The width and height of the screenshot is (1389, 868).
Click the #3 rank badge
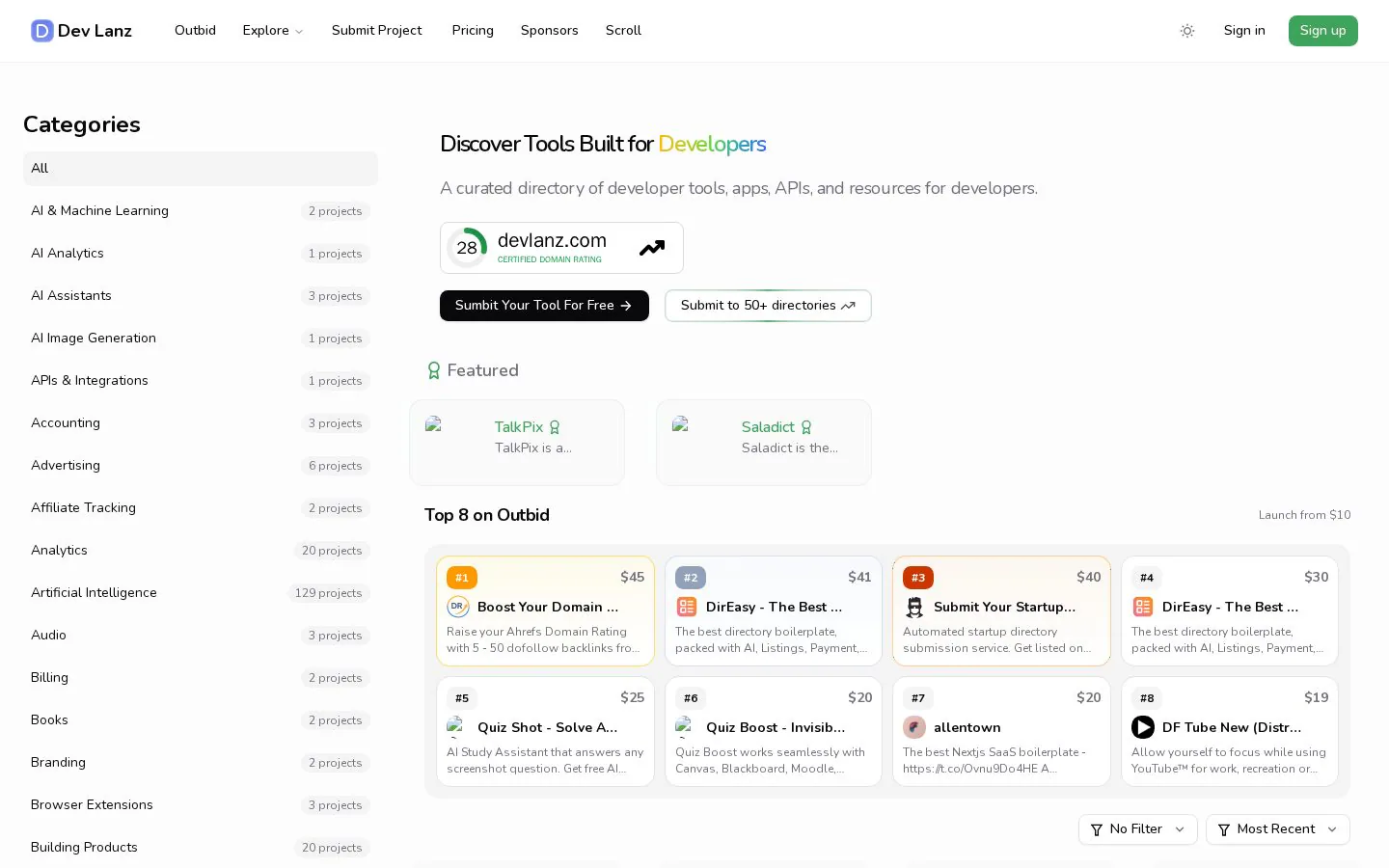(918, 578)
